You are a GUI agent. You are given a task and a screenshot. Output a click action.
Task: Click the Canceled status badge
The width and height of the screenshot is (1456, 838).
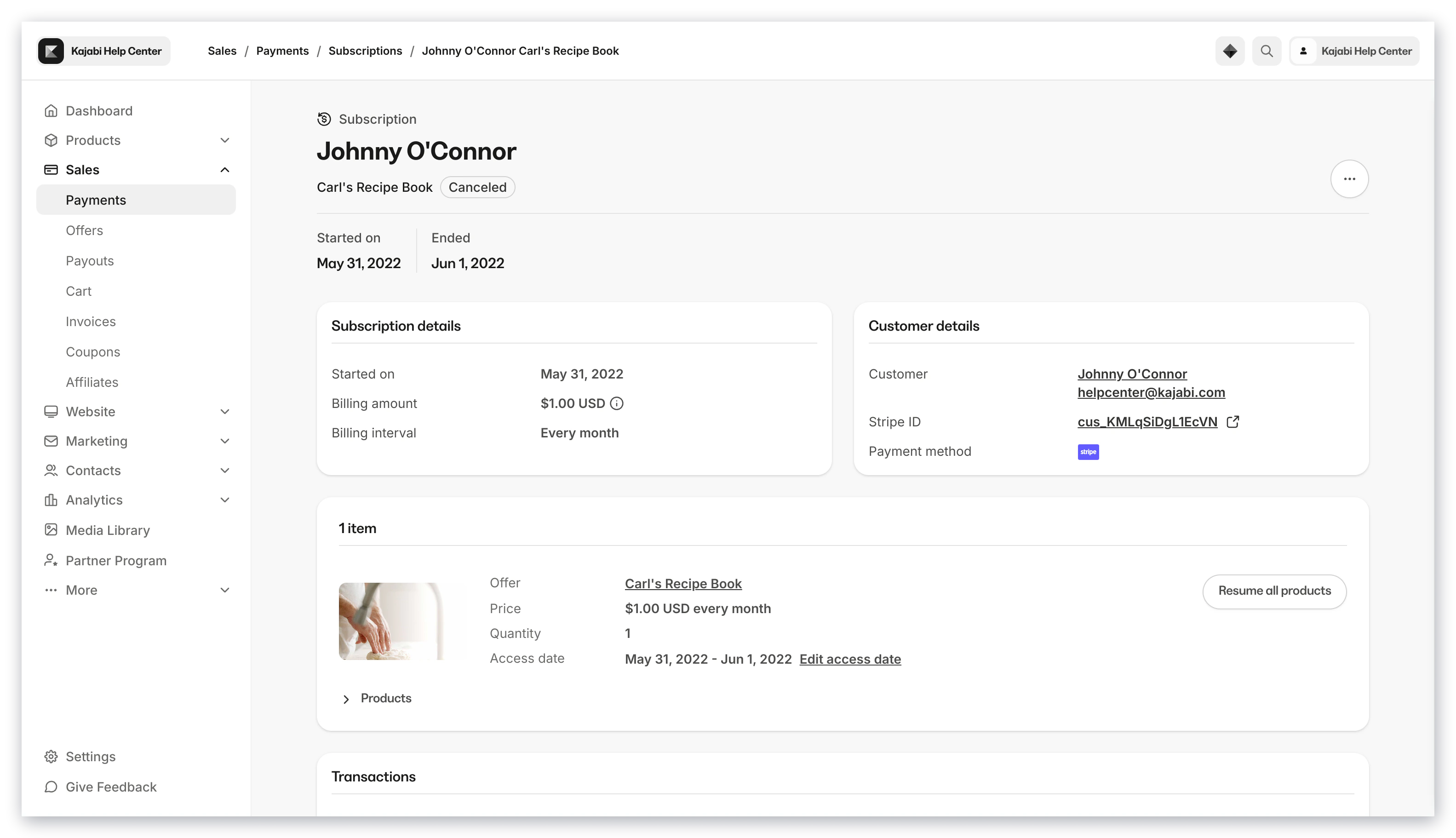477,187
